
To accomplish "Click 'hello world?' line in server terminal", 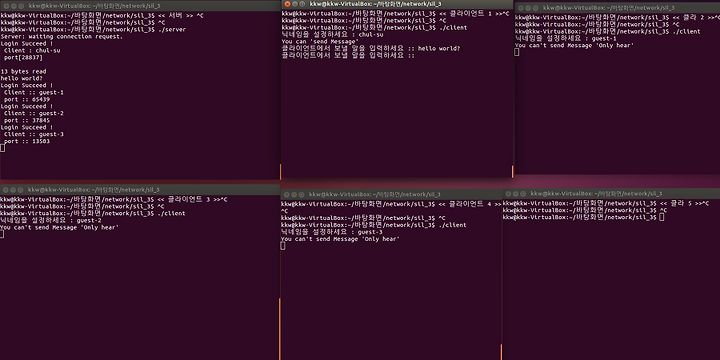I will pyautogui.click(x=22, y=79).
